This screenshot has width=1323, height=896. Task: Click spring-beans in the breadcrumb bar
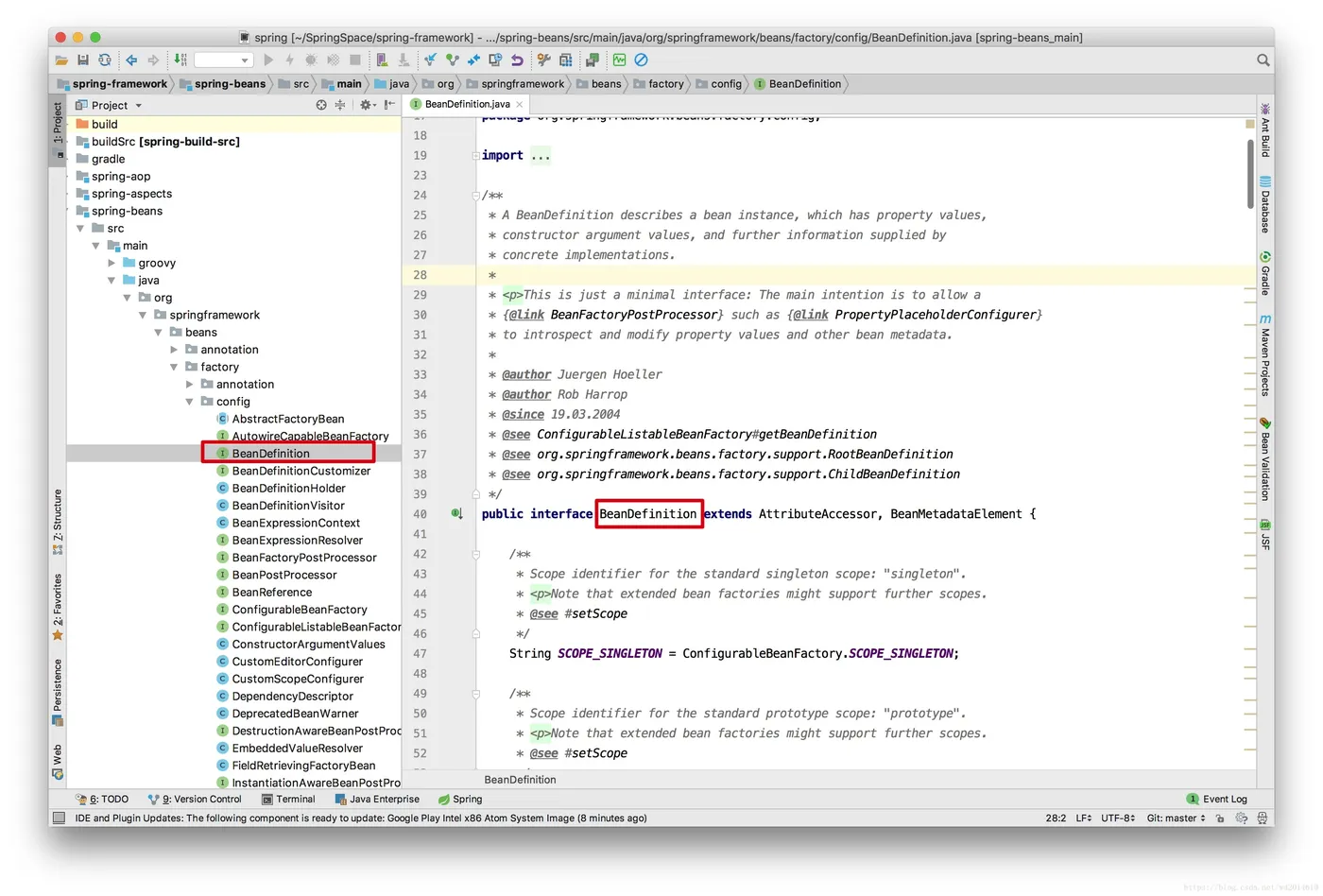pyautogui.click(x=222, y=84)
